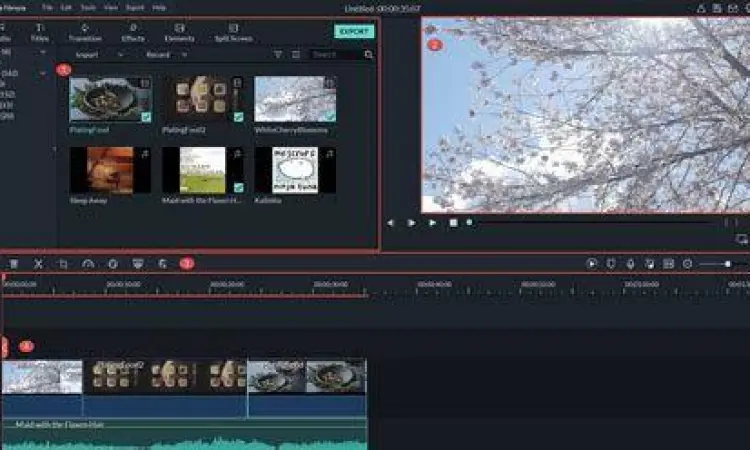Click the Speed gauge icon
The width and height of the screenshot is (750, 450).
[88, 264]
